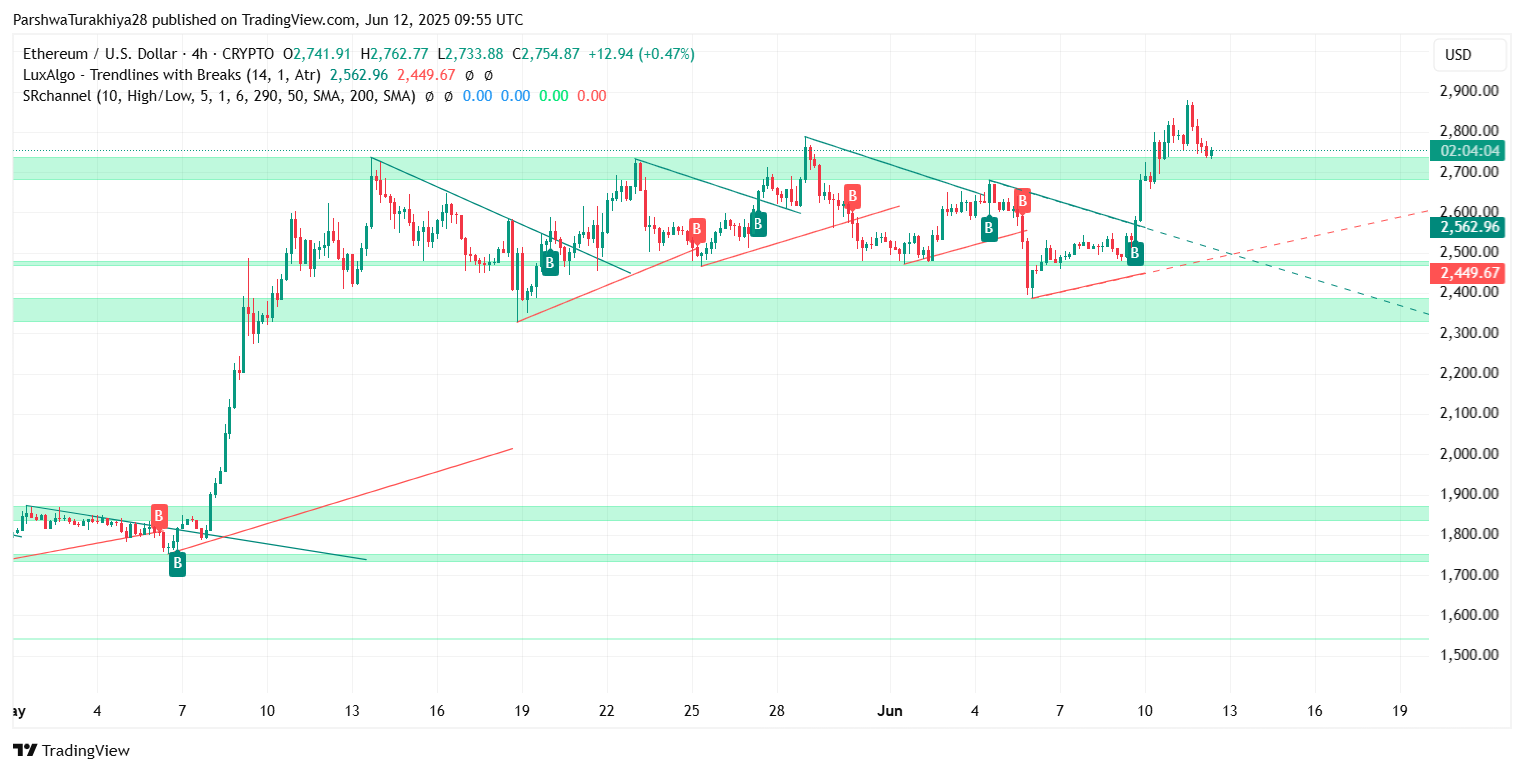The height and width of the screenshot is (772, 1524).
Task: Select the green B break marker near May 20
Action: [x=549, y=263]
